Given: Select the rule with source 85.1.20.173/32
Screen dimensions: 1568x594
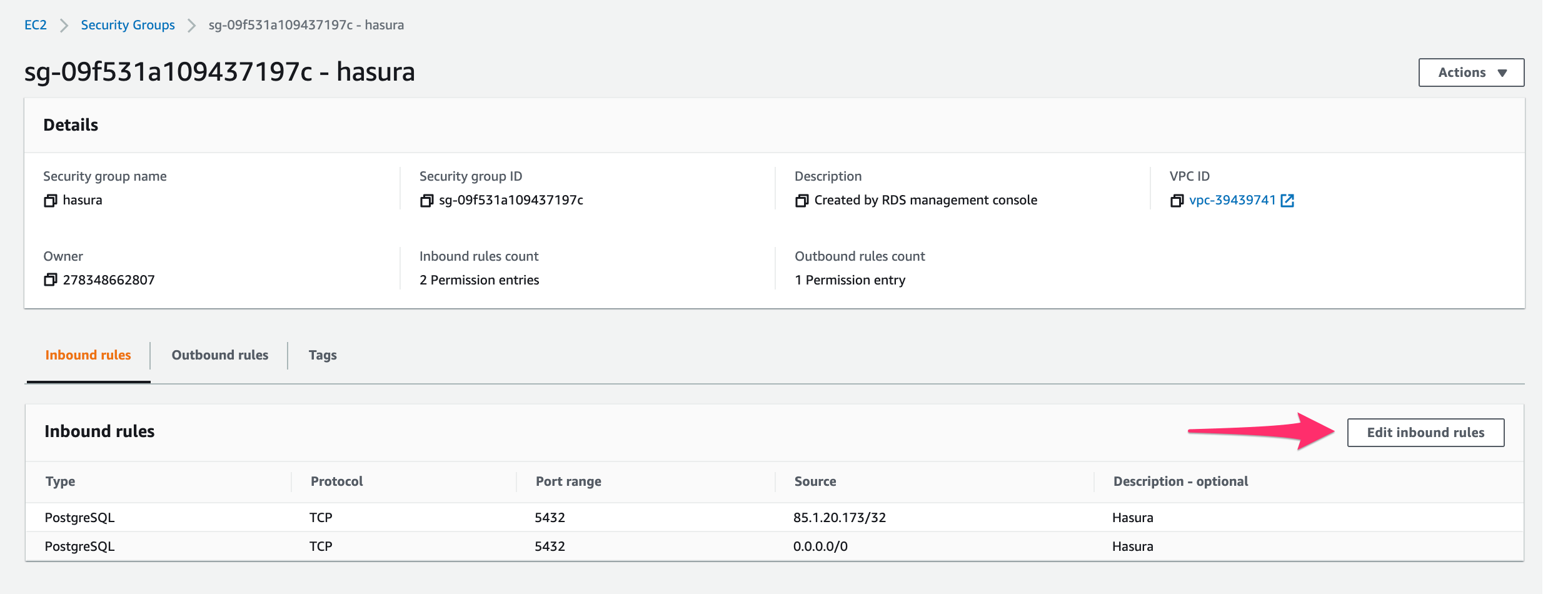Looking at the screenshot, I should (840, 517).
